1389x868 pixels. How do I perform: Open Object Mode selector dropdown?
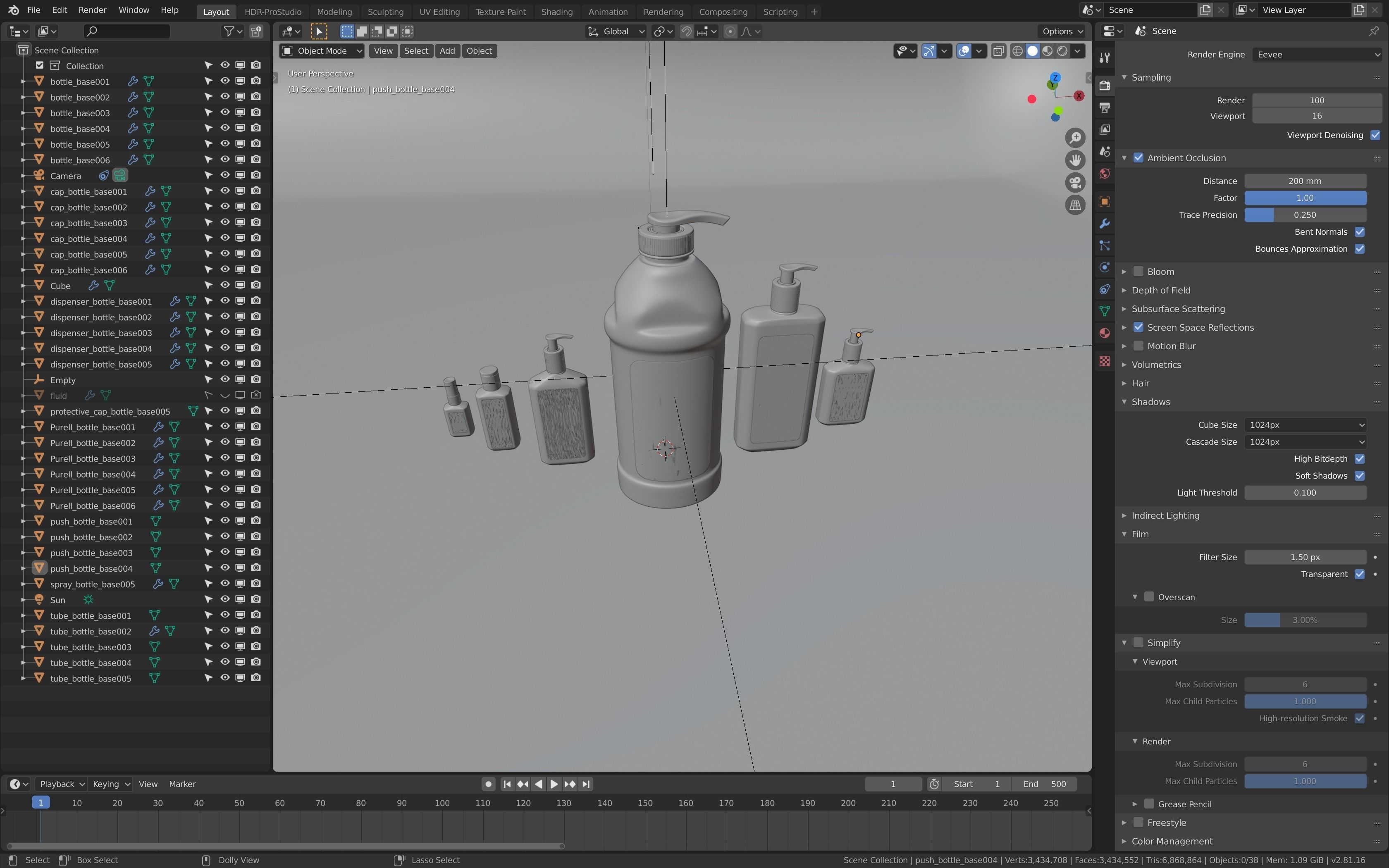[x=322, y=51]
